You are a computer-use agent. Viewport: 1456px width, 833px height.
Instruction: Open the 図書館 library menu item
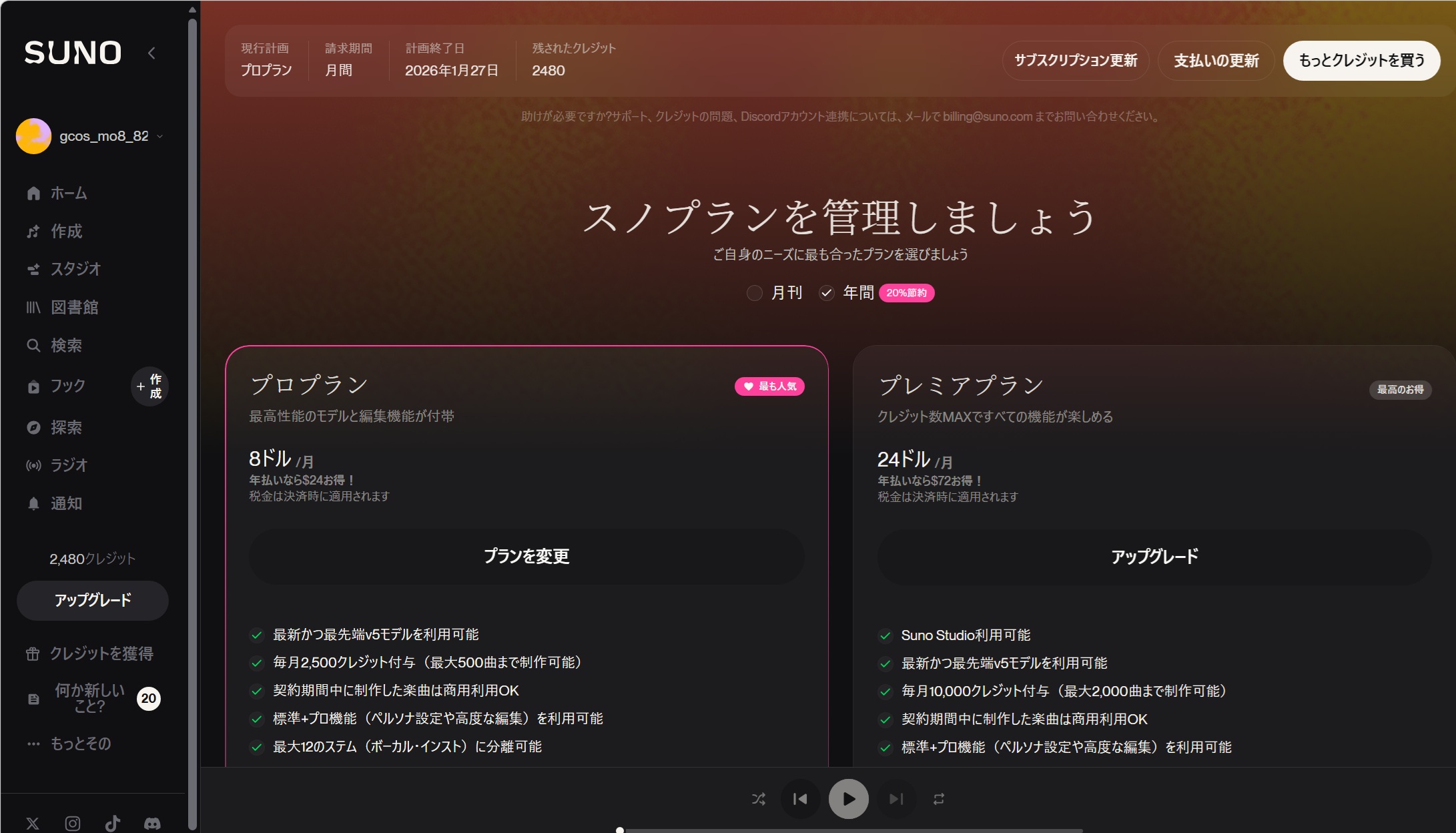[x=74, y=307]
